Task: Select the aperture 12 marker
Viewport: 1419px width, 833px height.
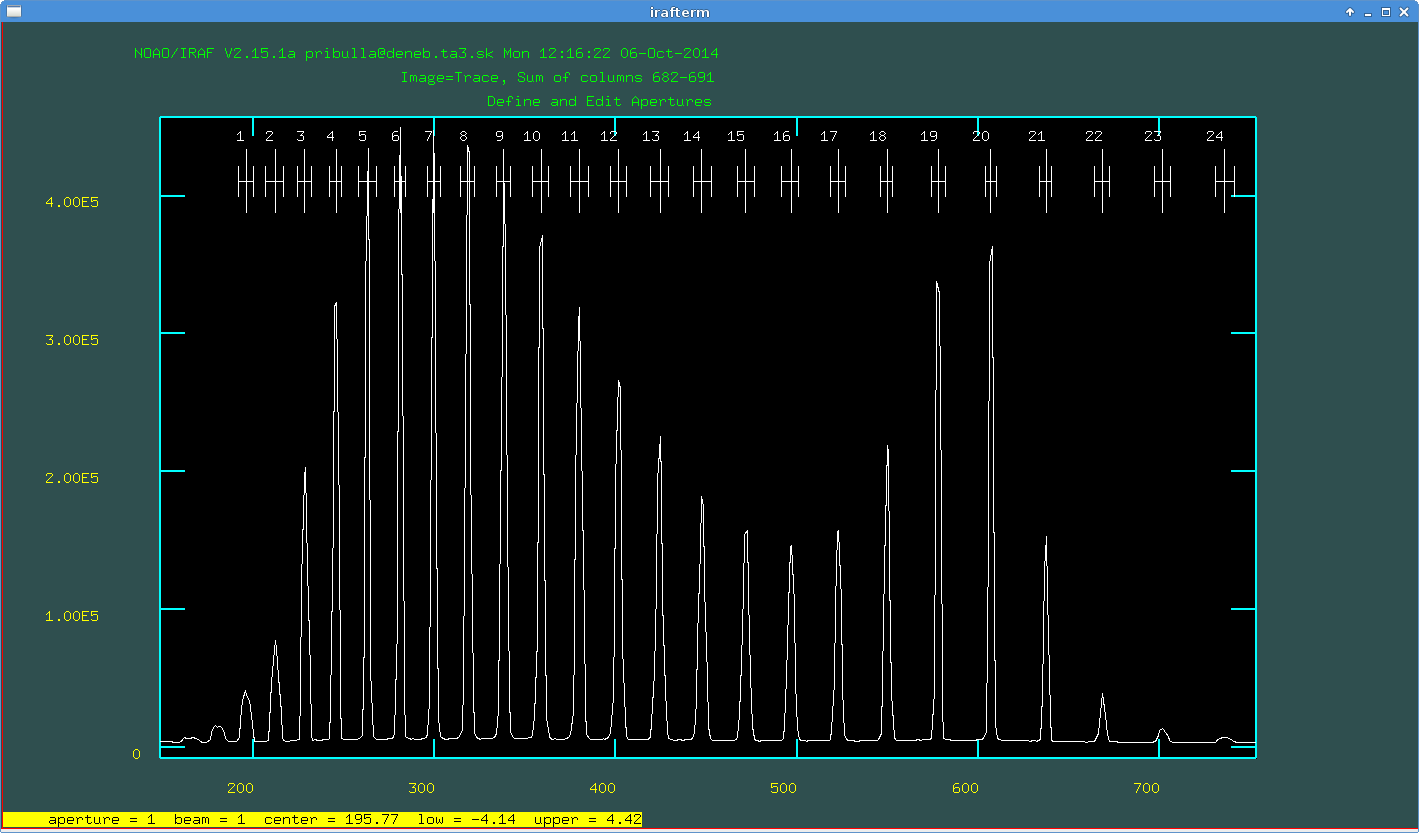Action: [618, 181]
